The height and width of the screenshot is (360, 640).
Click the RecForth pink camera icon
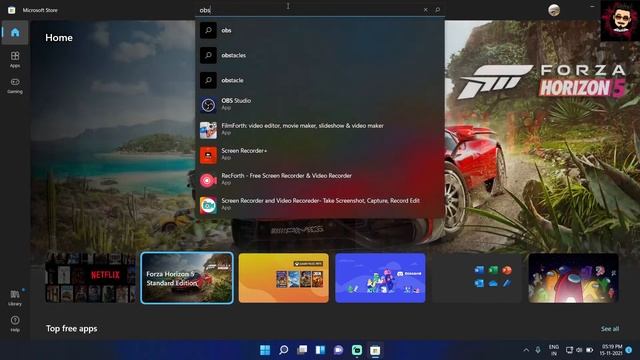point(208,180)
